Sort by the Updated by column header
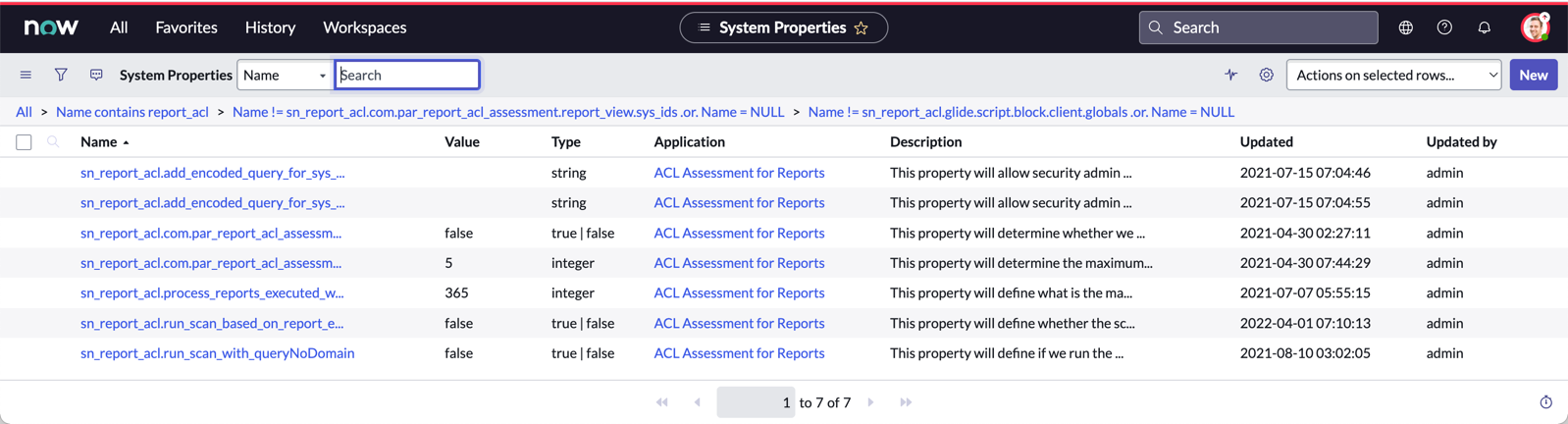1568x424 pixels. click(1461, 142)
